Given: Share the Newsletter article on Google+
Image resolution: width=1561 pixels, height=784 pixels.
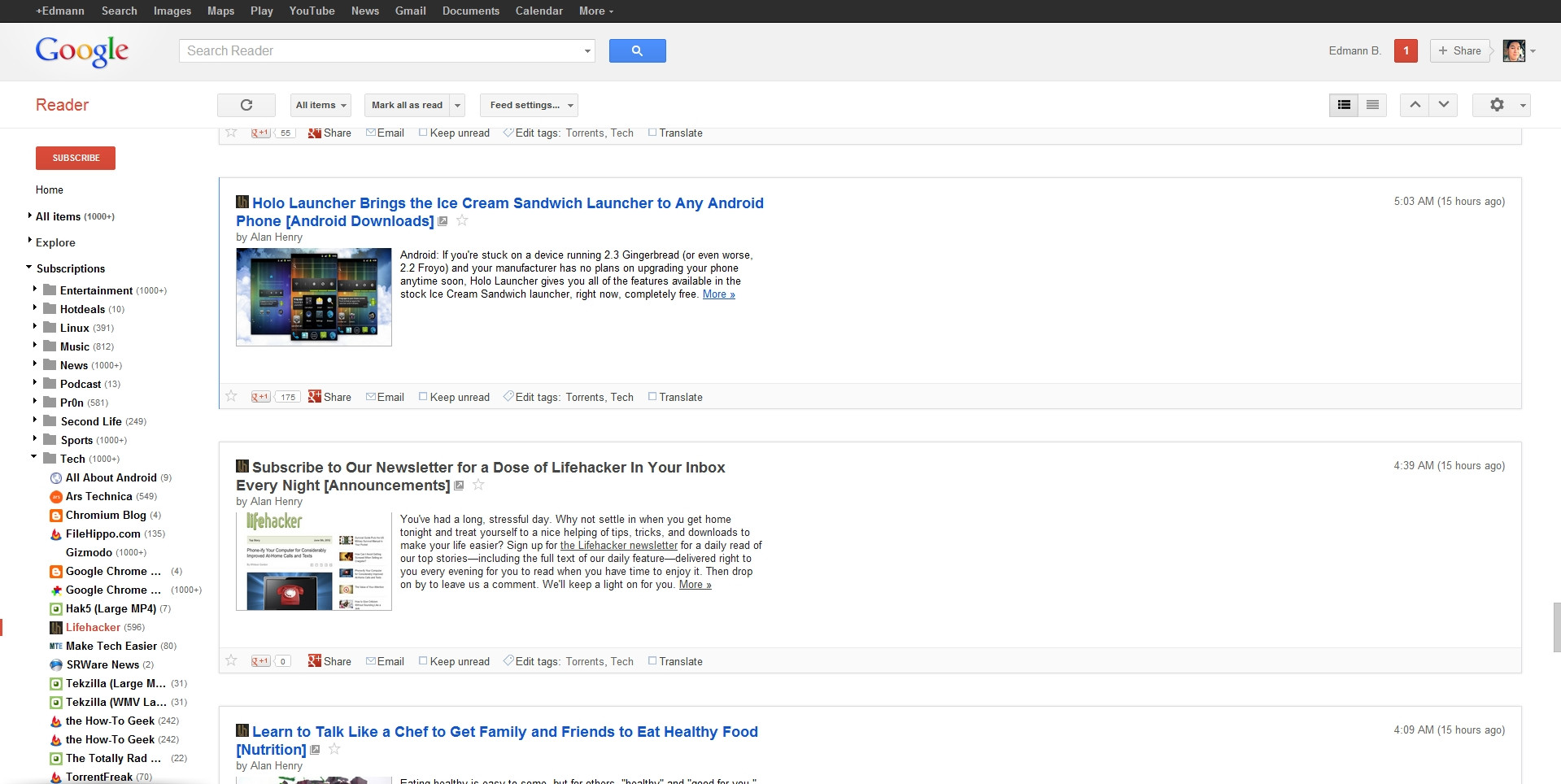Looking at the screenshot, I should point(329,661).
